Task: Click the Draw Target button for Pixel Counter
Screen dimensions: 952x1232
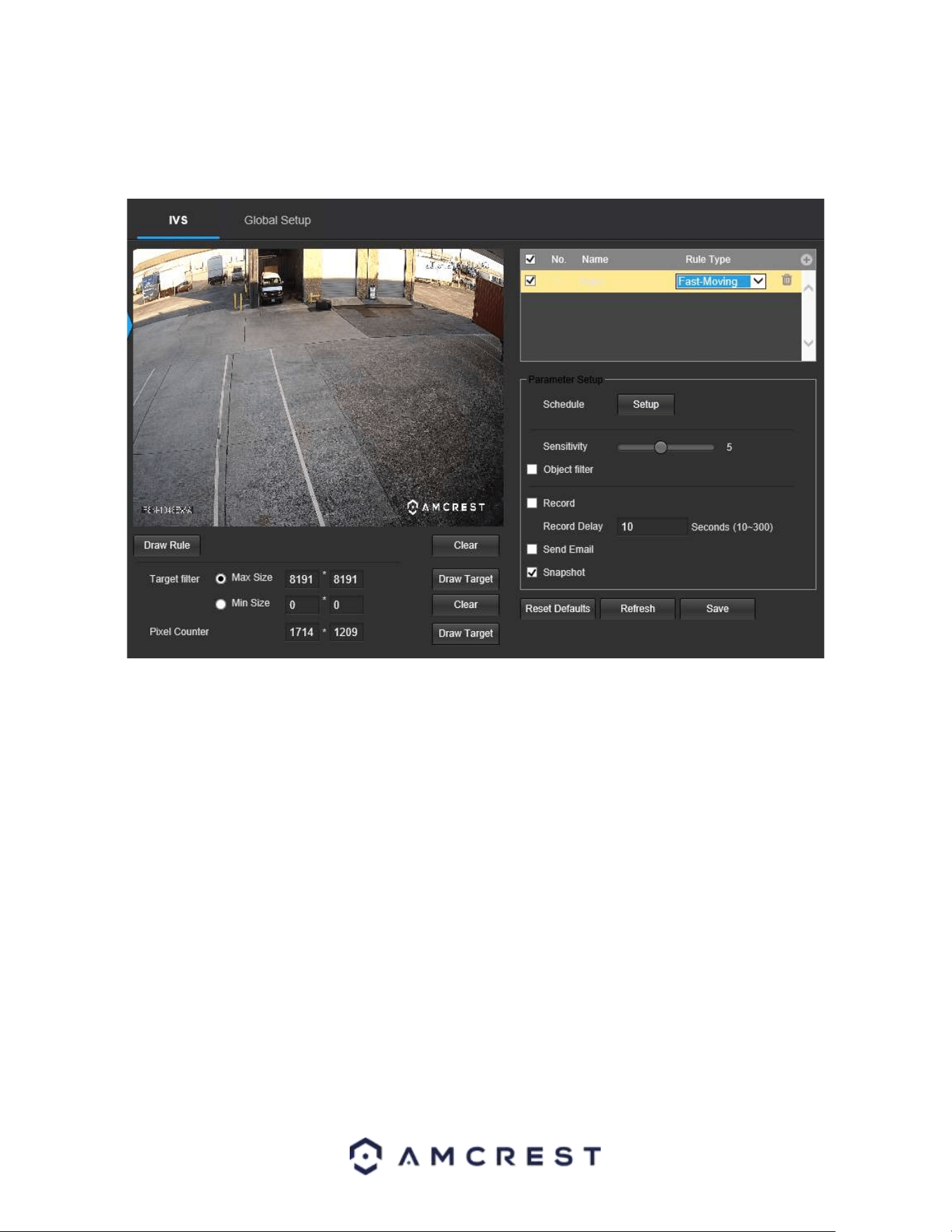Action: click(x=465, y=633)
